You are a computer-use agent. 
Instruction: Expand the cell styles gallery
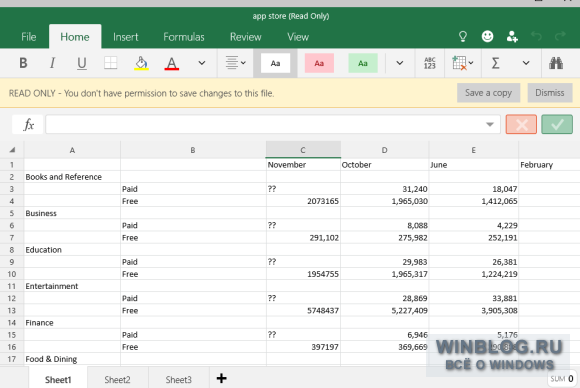tap(399, 63)
